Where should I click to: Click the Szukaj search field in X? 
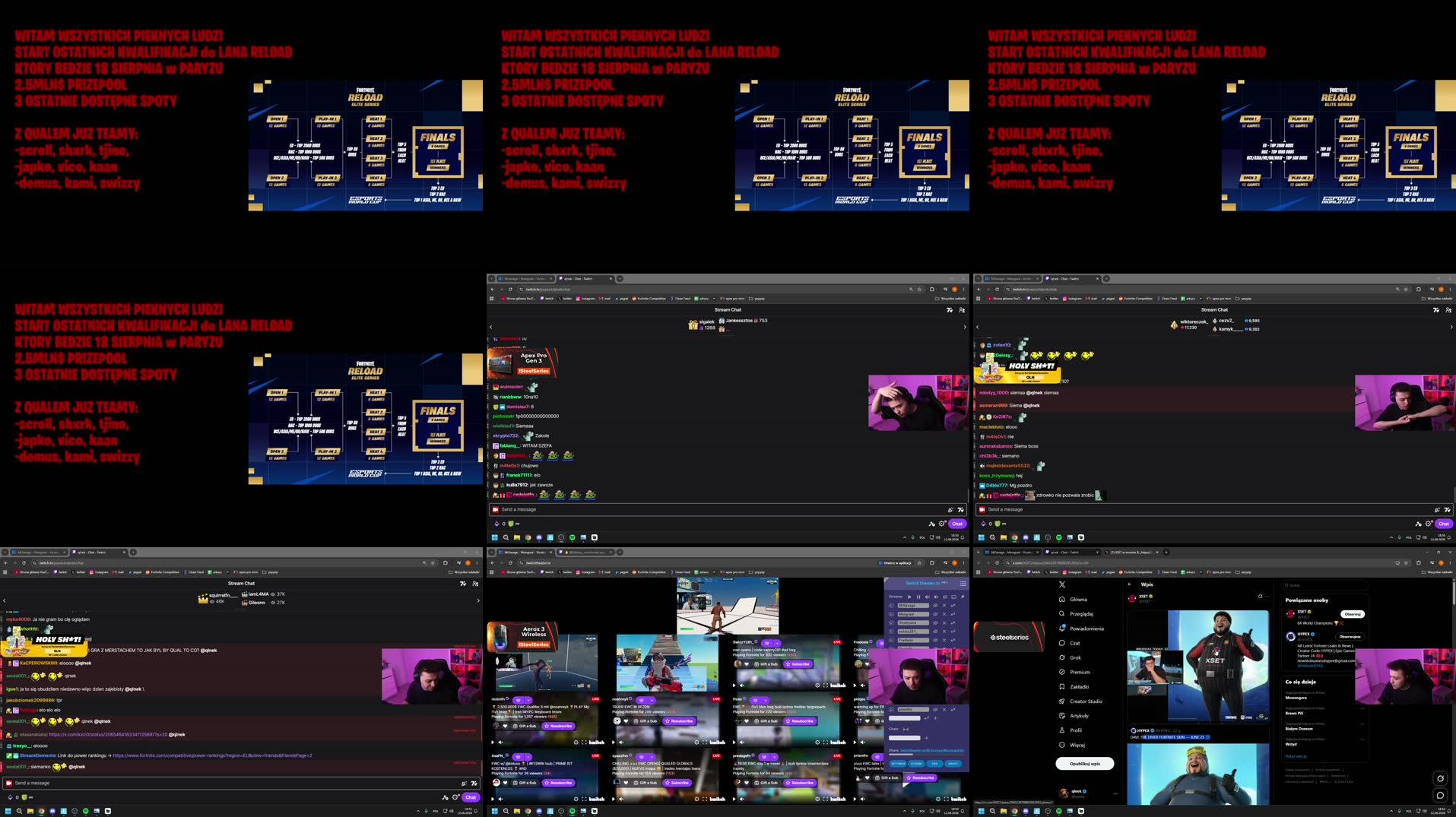pos(1324,585)
